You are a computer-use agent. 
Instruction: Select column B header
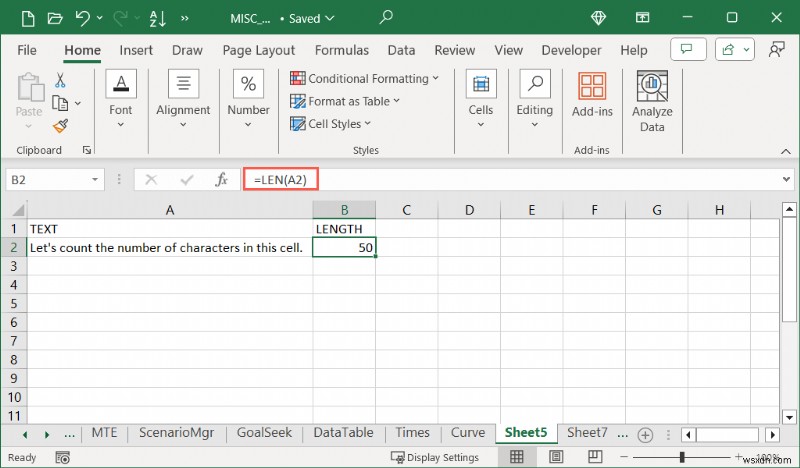pos(344,210)
